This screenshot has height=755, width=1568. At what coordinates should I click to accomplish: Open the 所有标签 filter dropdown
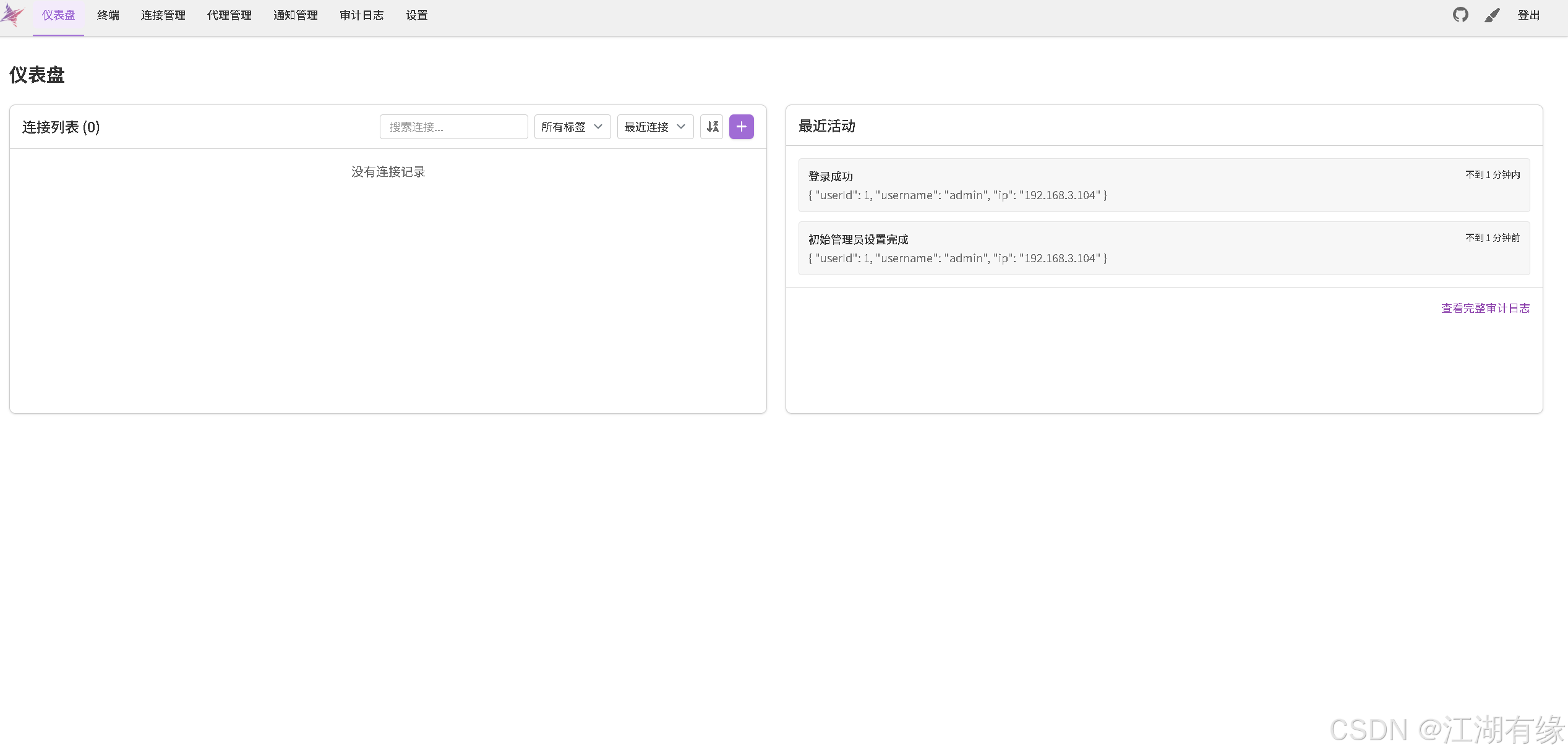click(572, 127)
